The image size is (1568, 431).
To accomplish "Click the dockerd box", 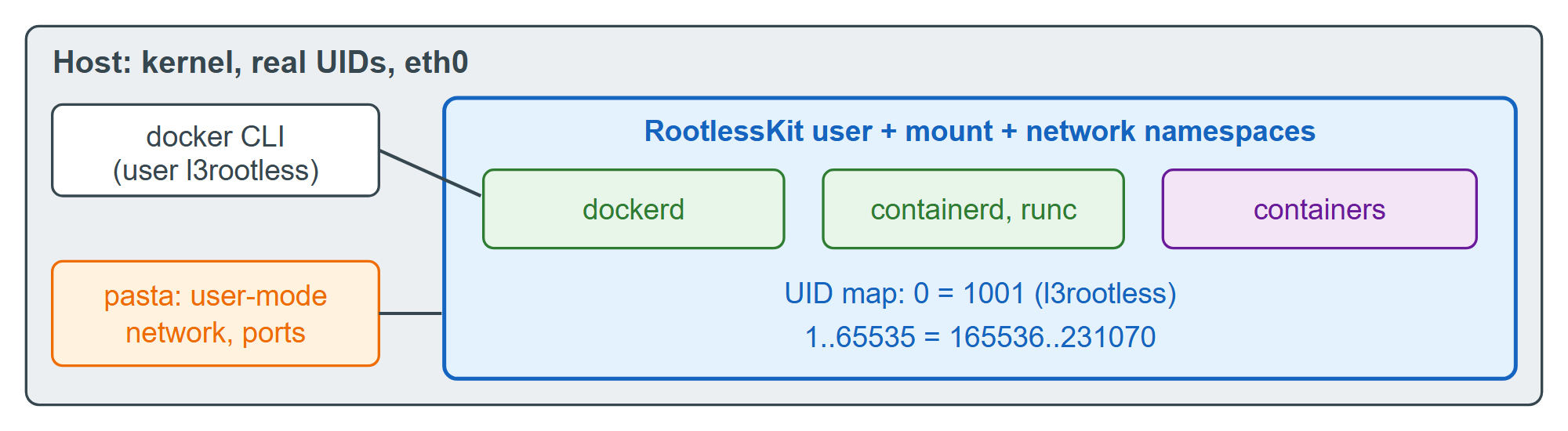I will [x=633, y=209].
